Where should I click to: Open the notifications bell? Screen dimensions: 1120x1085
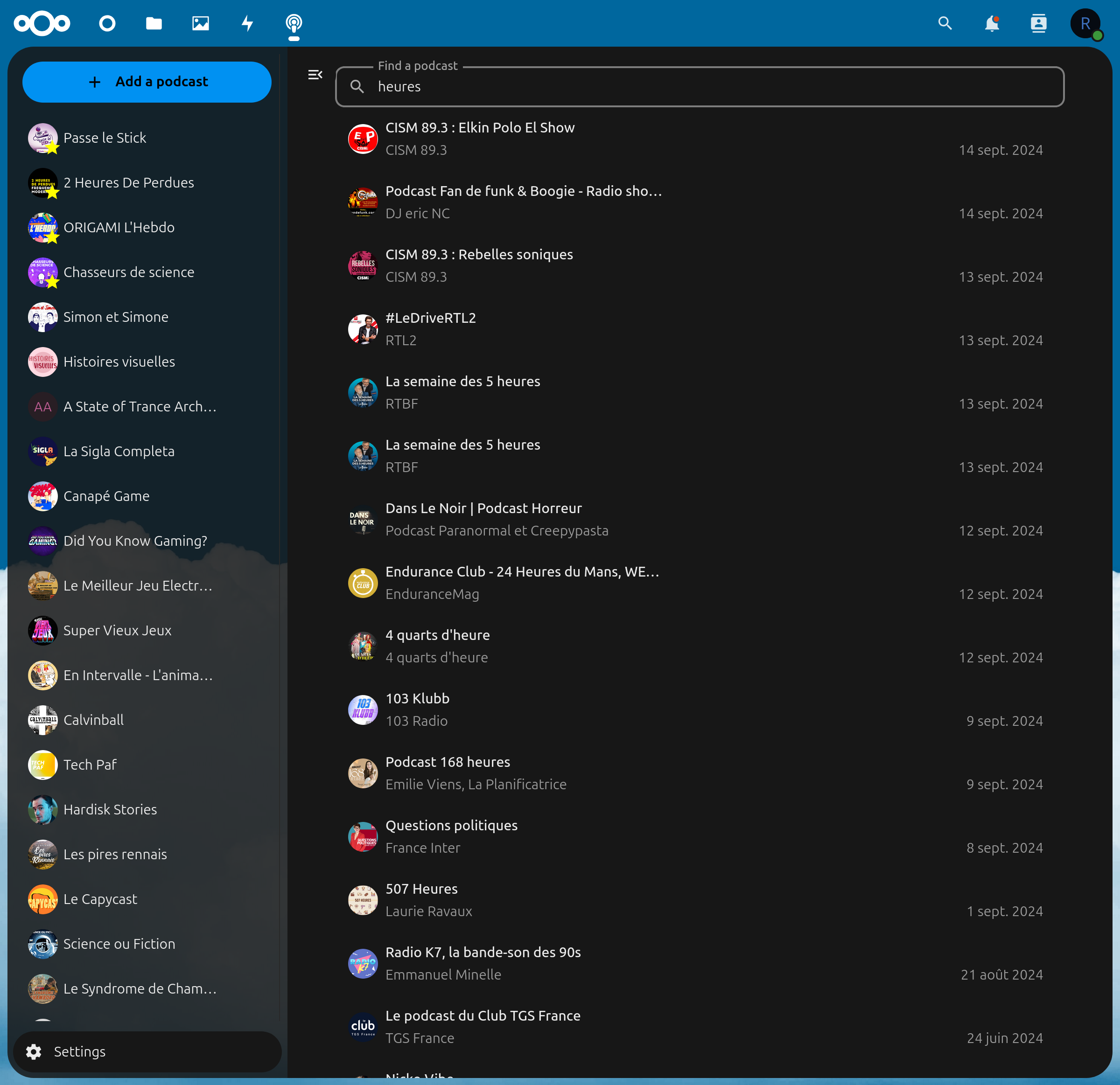point(991,23)
